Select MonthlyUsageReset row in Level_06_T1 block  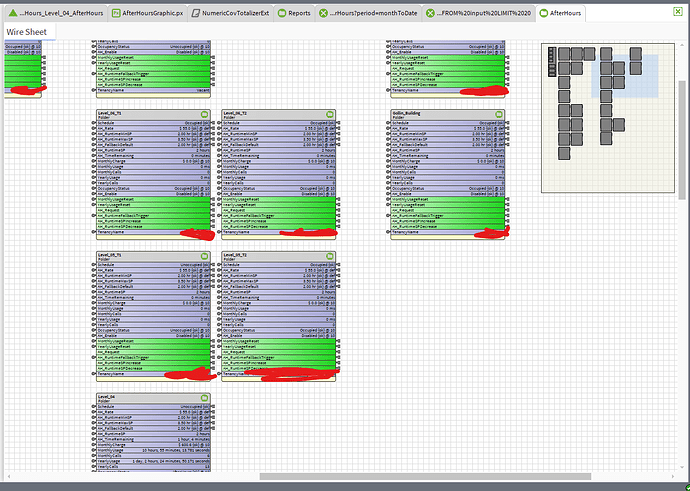(153, 199)
